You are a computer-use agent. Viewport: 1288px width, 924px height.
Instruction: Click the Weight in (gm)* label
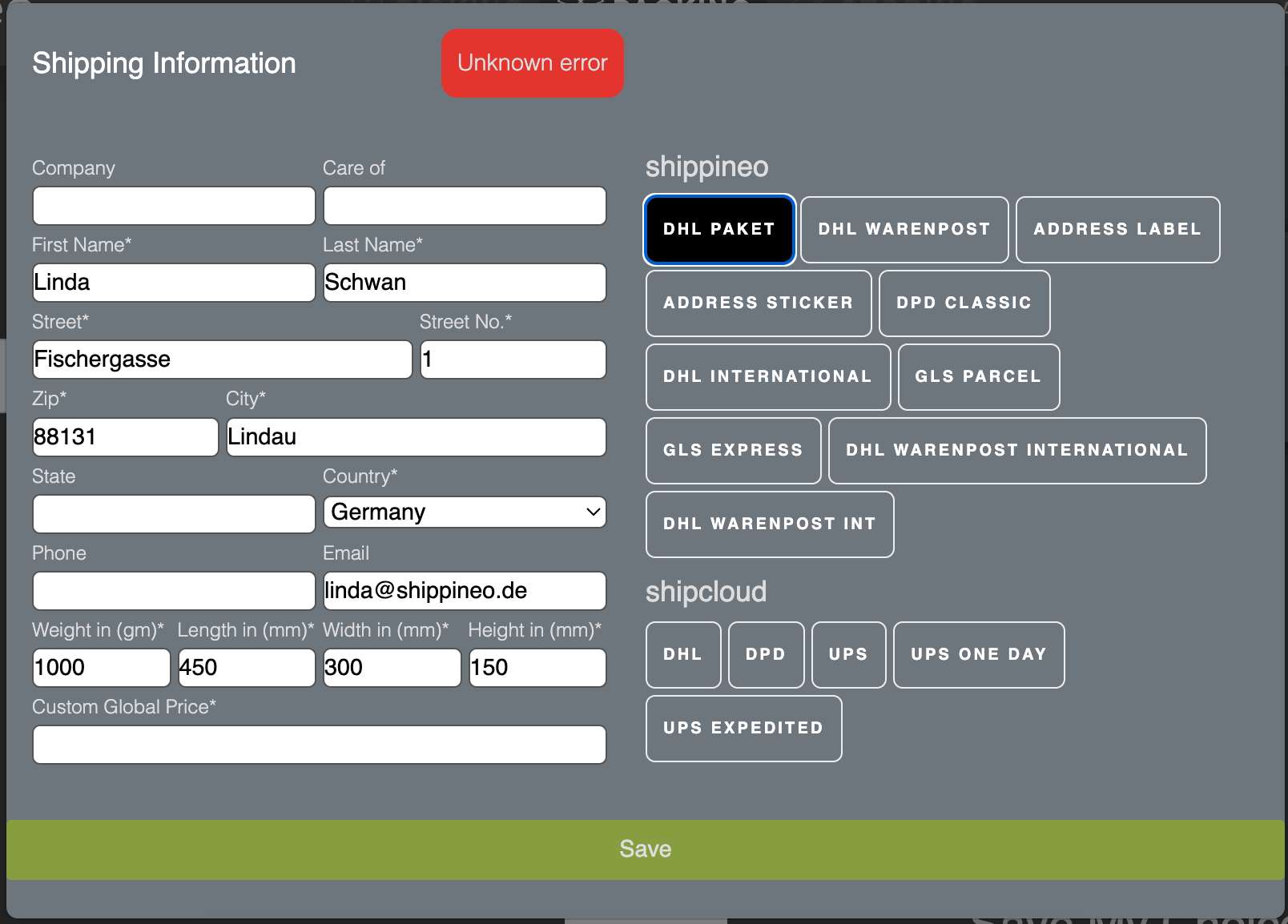coord(98,630)
